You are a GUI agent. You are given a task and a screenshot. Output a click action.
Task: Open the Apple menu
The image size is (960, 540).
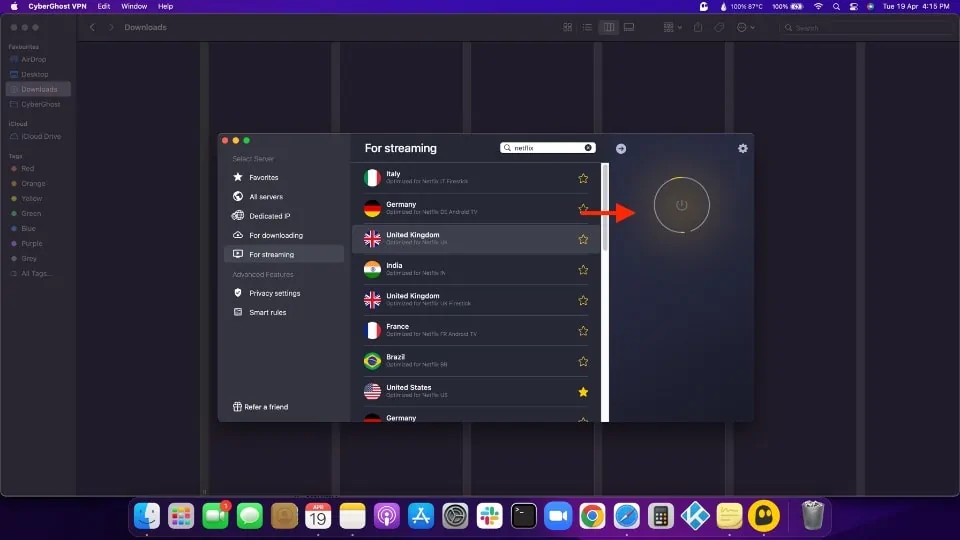[x=14, y=6]
